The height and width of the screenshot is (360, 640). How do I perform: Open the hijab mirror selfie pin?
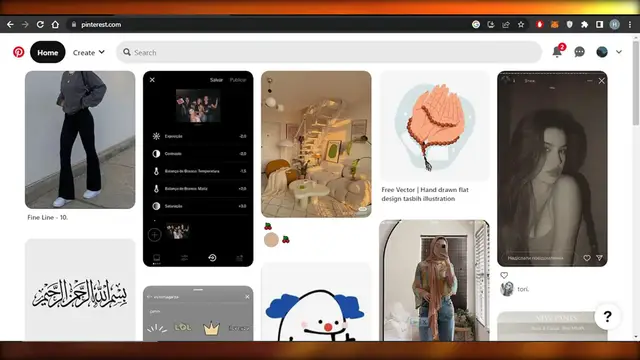click(434, 280)
